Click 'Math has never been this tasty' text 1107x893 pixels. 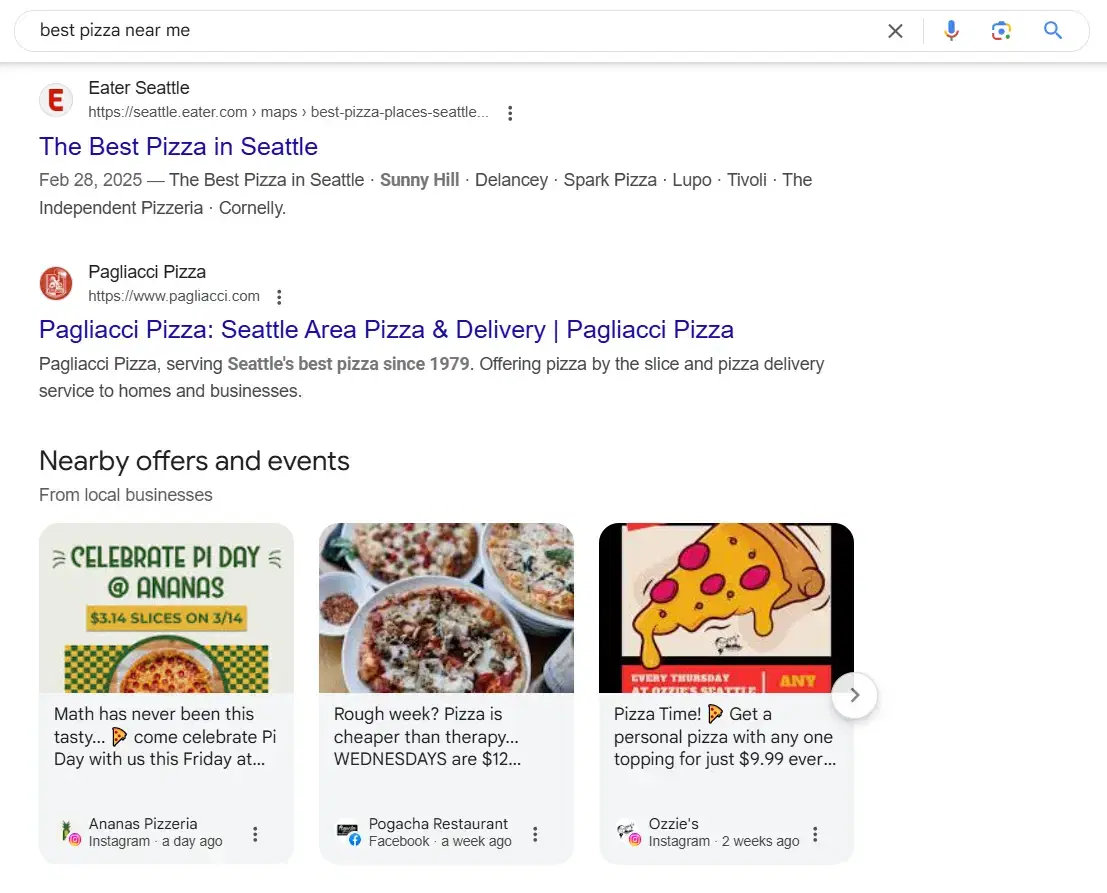(x=165, y=736)
